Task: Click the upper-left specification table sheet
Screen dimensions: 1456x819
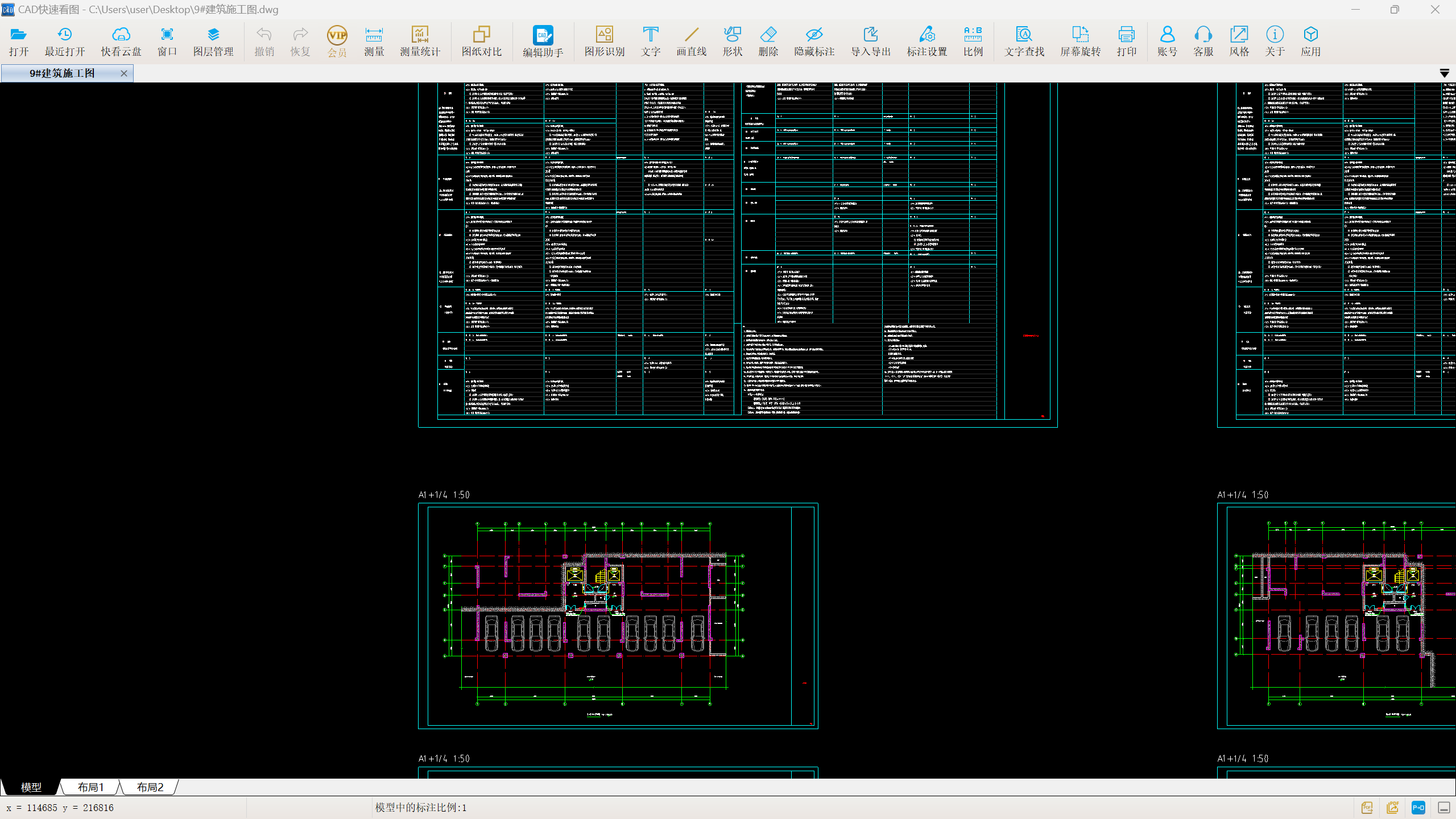Action: (738, 255)
